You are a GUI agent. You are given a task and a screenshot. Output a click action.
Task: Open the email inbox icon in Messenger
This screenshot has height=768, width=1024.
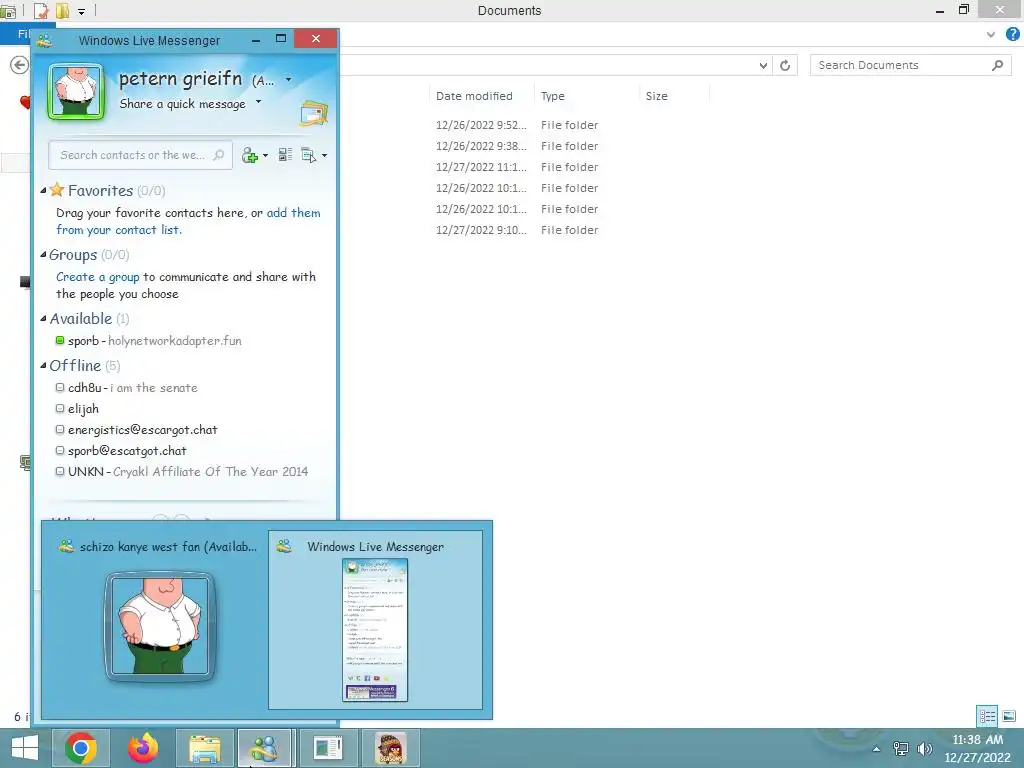point(313,113)
